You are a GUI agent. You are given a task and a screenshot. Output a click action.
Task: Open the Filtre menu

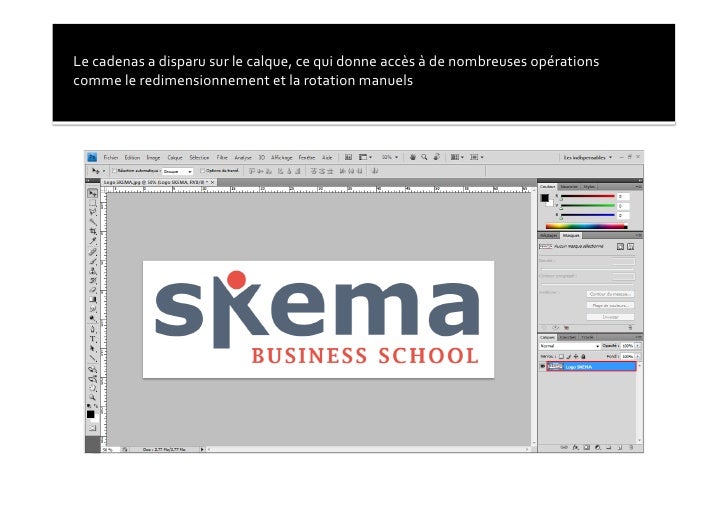222,158
